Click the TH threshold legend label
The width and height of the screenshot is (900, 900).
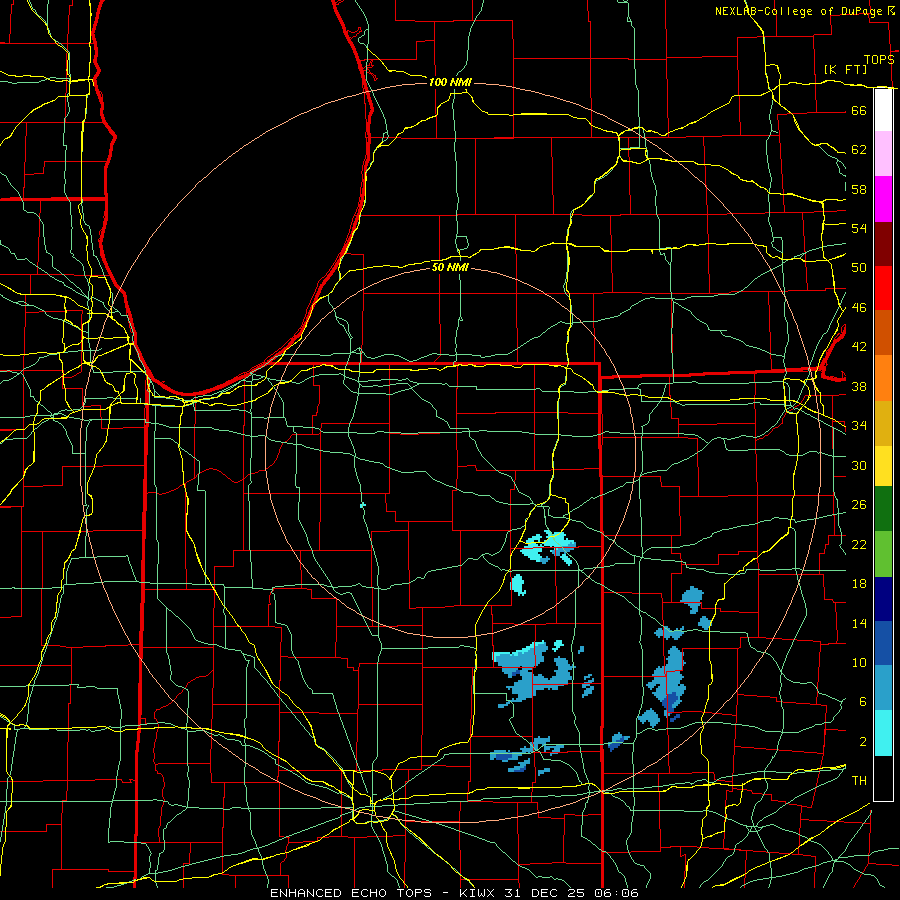[x=859, y=781]
